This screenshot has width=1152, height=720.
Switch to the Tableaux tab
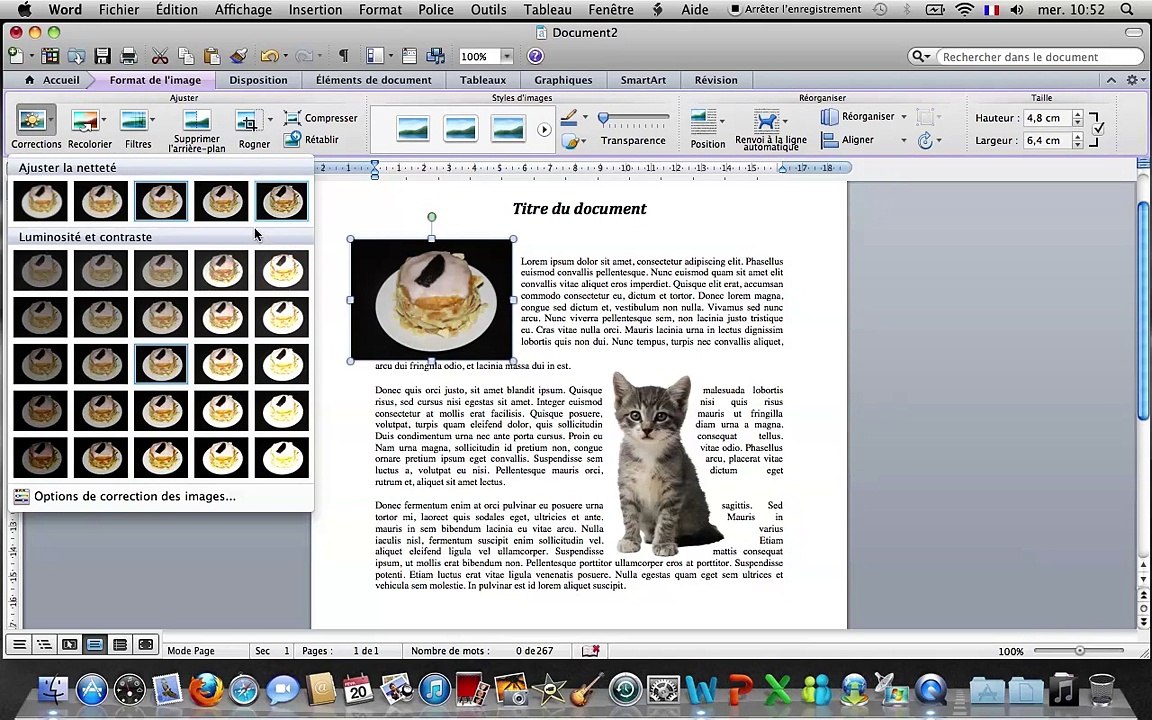483,80
